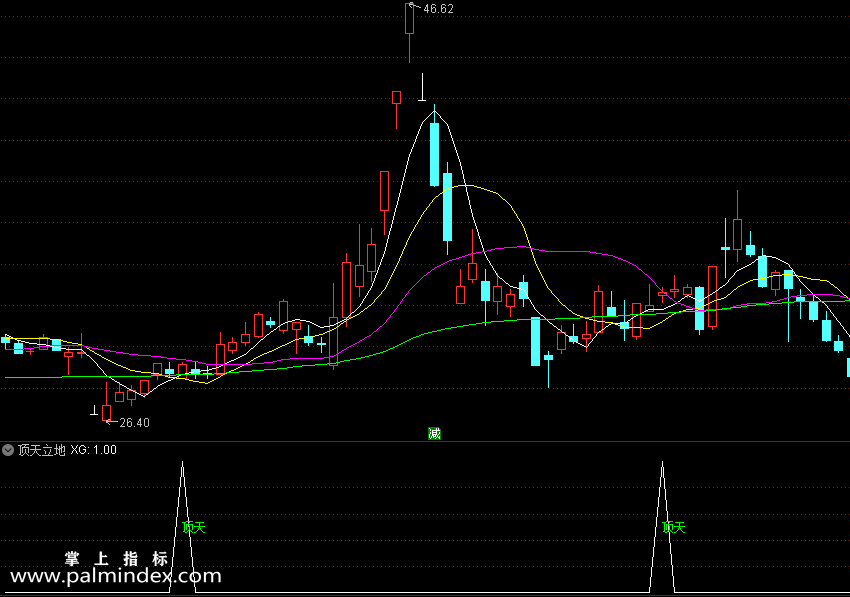The image size is (850, 597).
Task: Collapse the 顶天立地 indicator panel chevron
Action: (8, 450)
